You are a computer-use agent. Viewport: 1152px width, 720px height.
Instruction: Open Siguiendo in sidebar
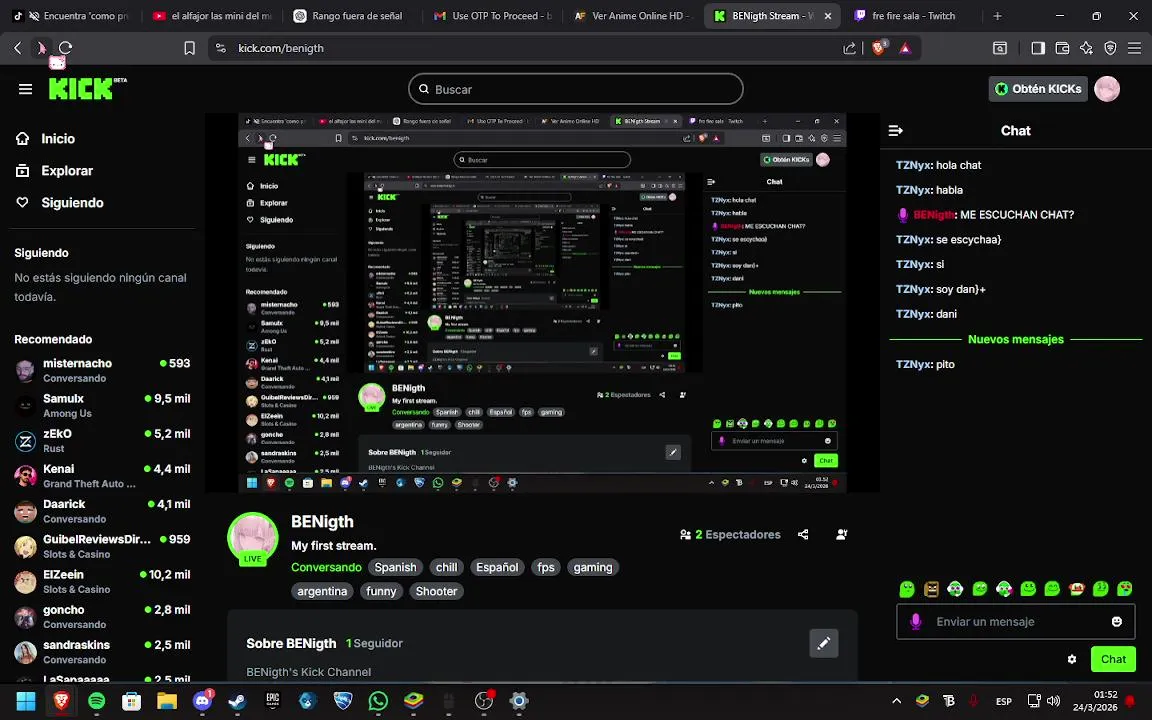click(x=60, y=203)
